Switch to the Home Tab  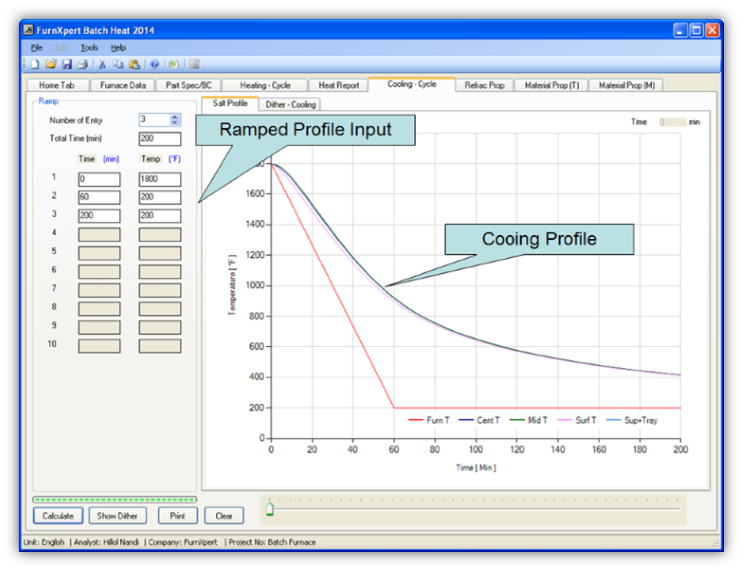57,85
